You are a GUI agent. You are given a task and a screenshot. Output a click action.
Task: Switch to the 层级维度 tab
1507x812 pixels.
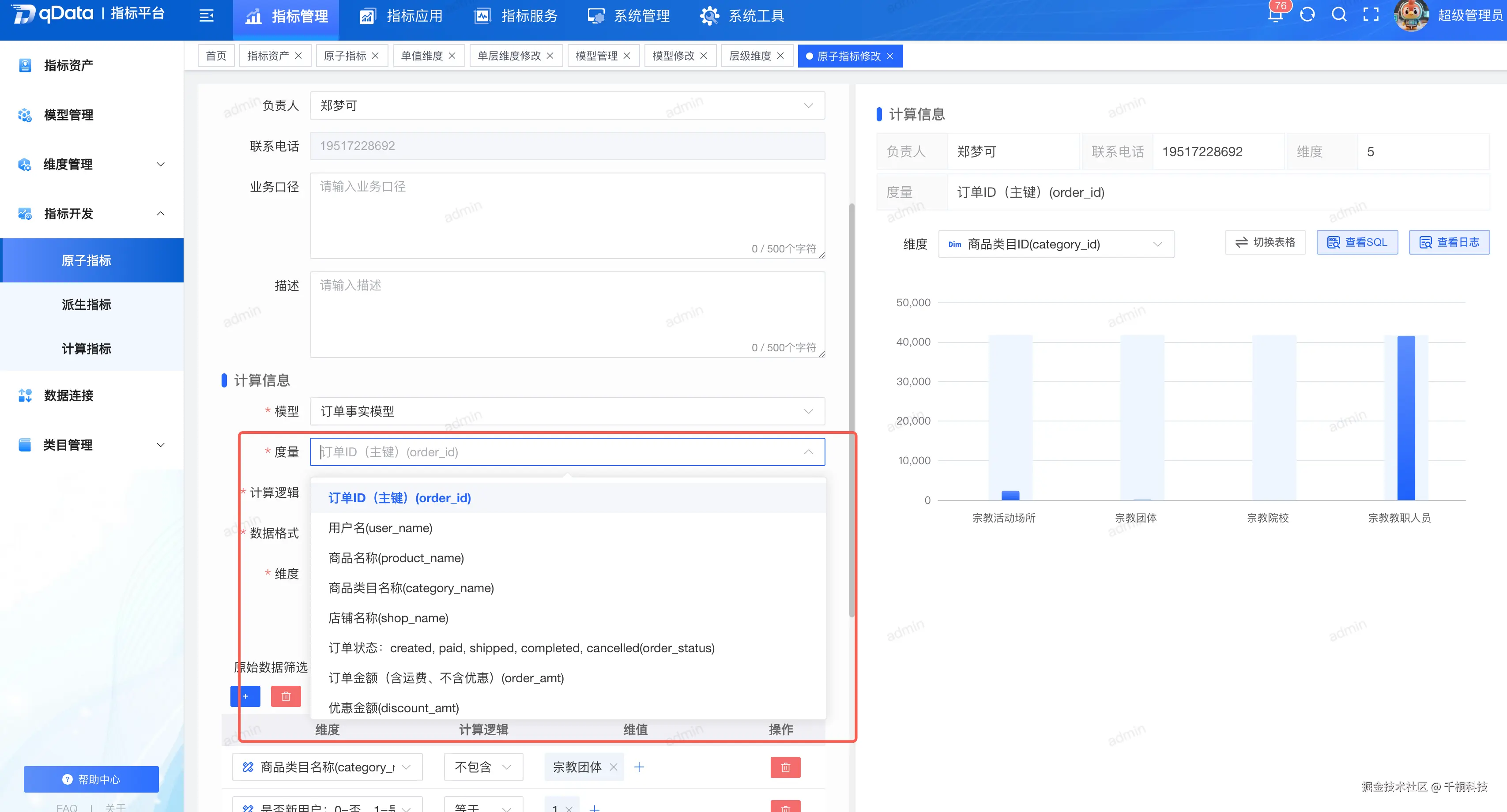750,56
